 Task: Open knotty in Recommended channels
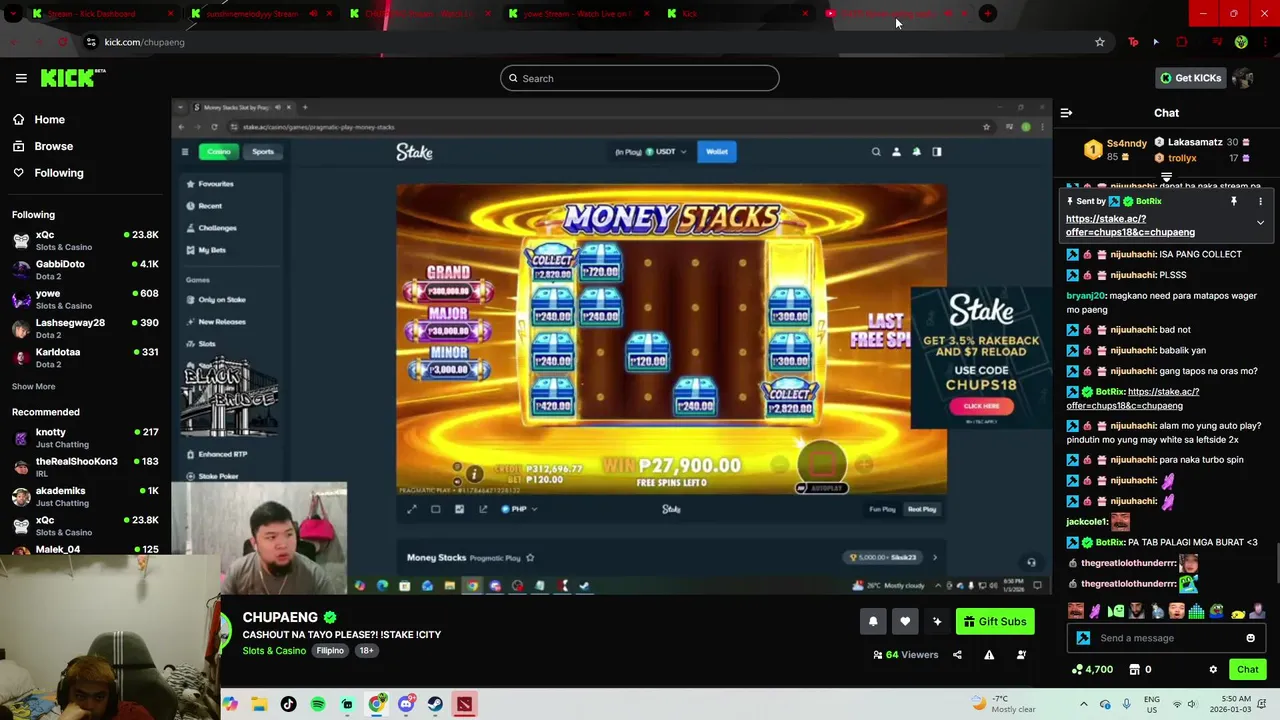[x=85, y=437]
